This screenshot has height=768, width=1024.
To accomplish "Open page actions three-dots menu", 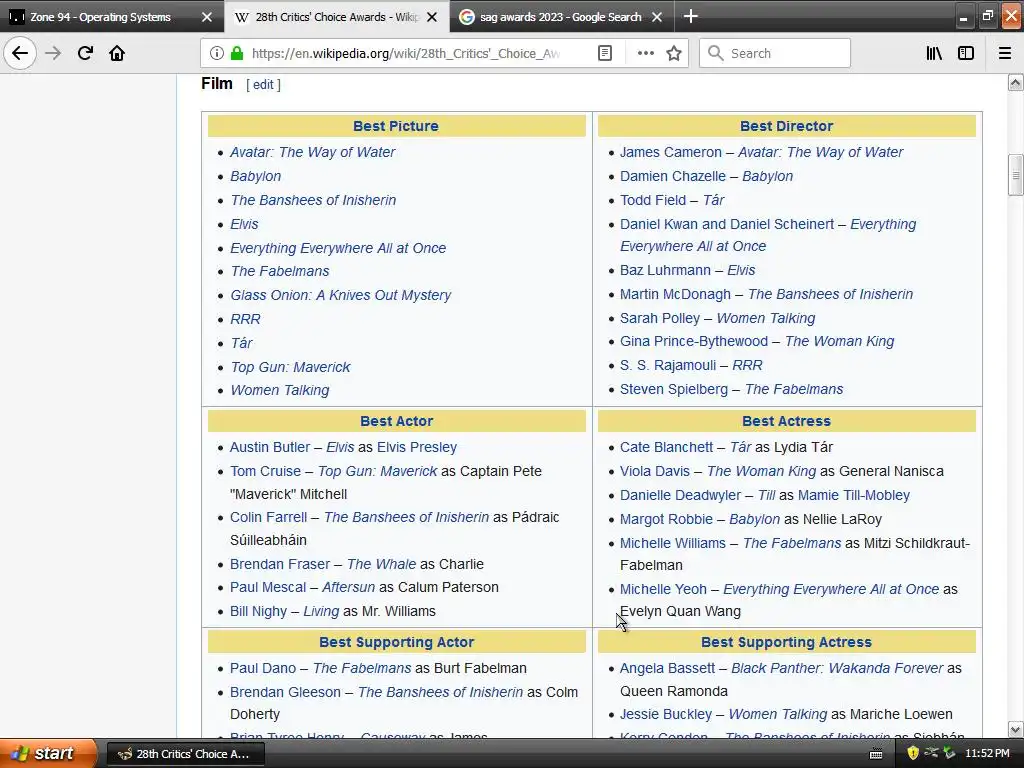I will (x=645, y=53).
